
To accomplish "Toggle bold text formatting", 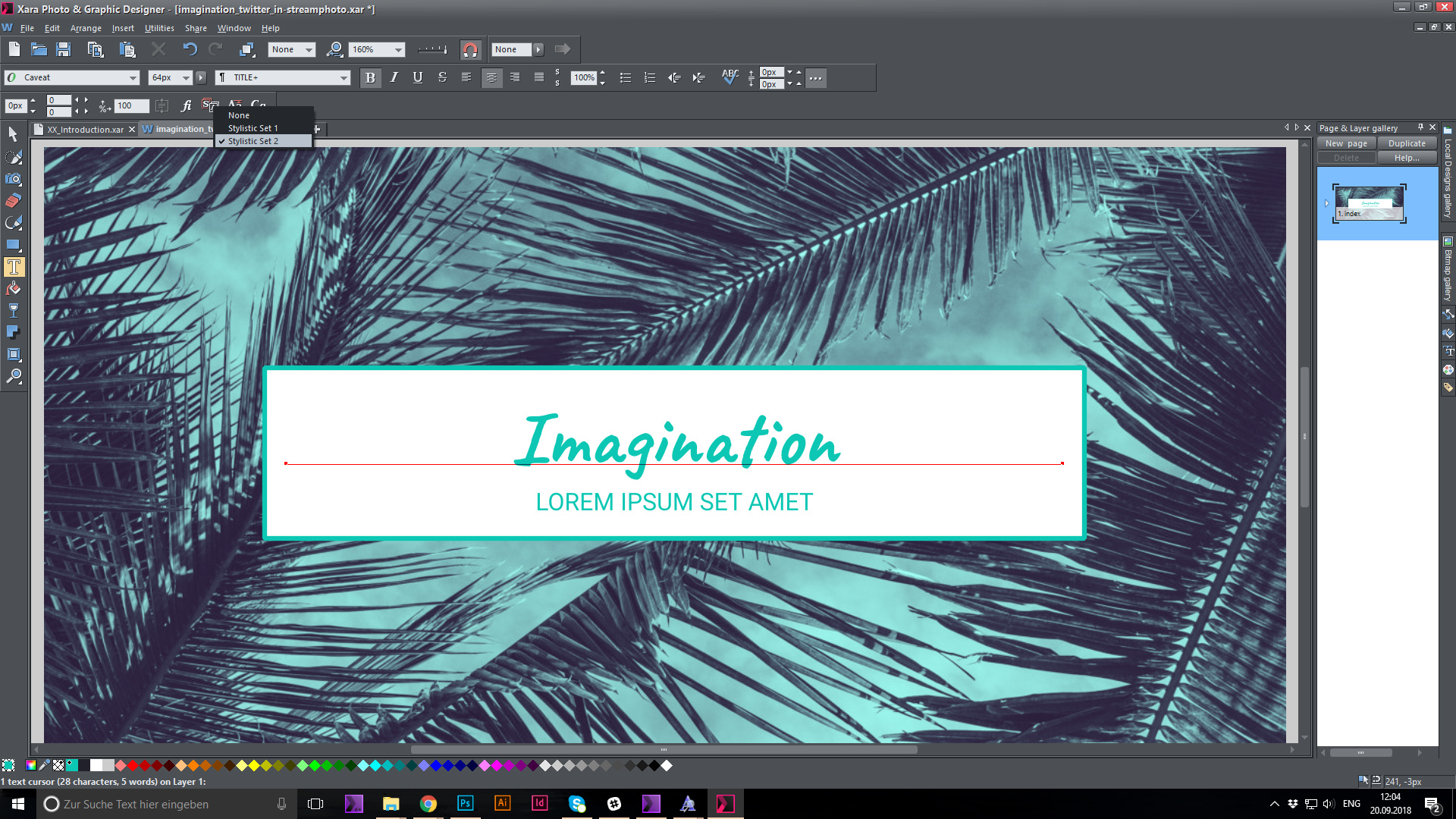I will coord(370,77).
